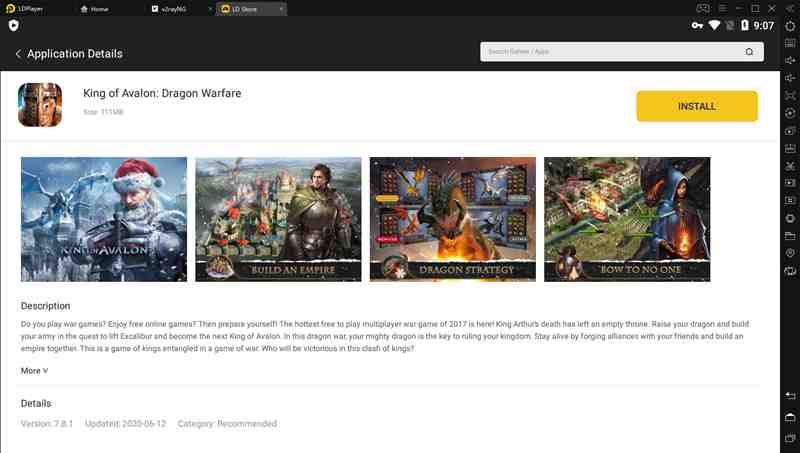Click the shield play icon in status bar

[x=14, y=26]
